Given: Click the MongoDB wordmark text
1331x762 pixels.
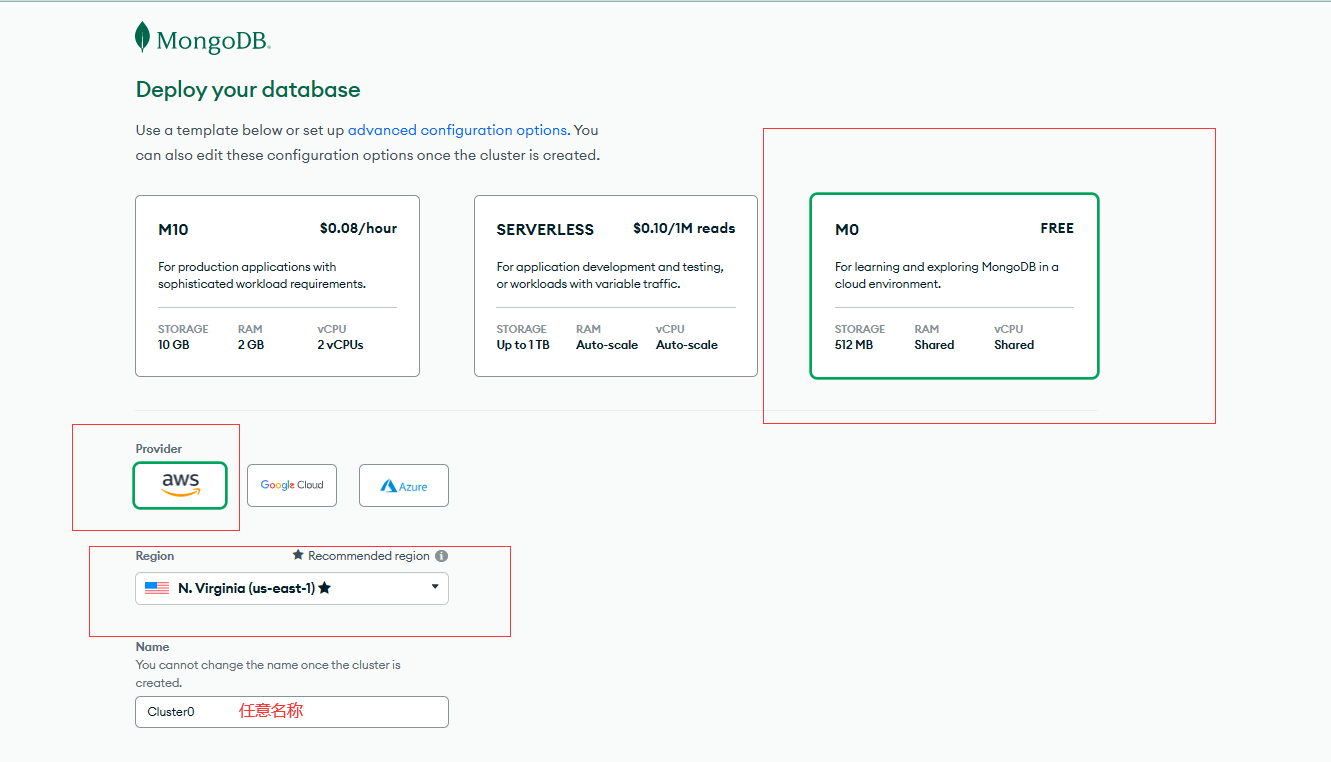Looking at the screenshot, I should 213,41.
